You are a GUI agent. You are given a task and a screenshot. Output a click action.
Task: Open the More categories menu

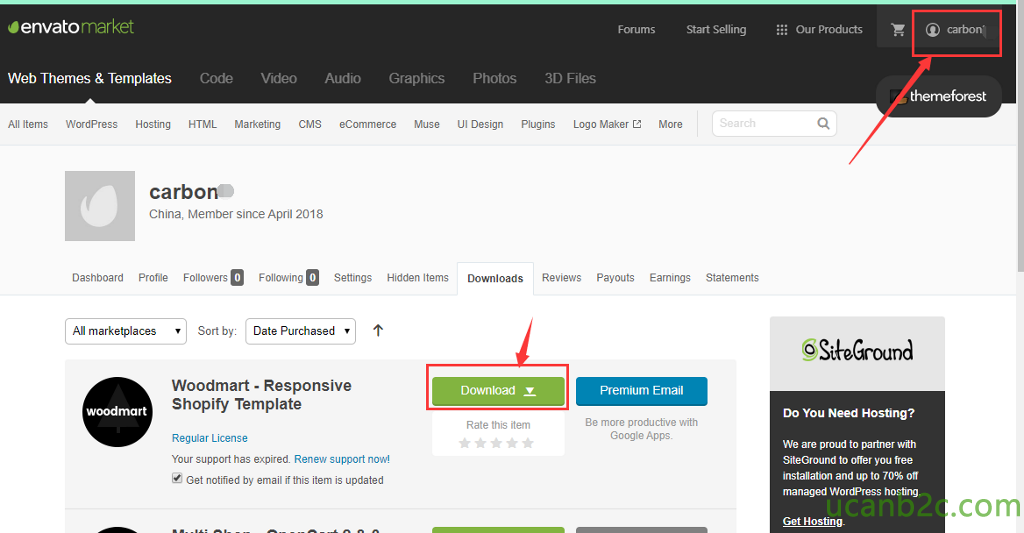[x=670, y=124]
